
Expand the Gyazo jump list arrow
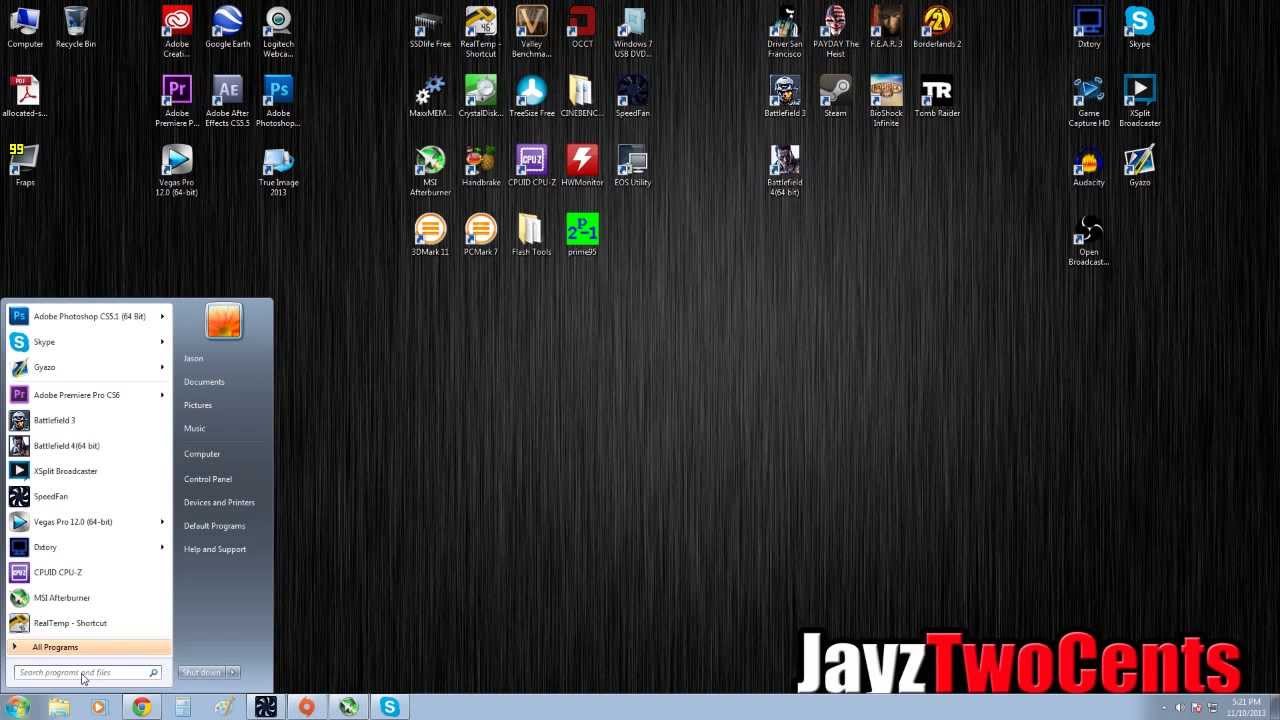click(162, 367)
